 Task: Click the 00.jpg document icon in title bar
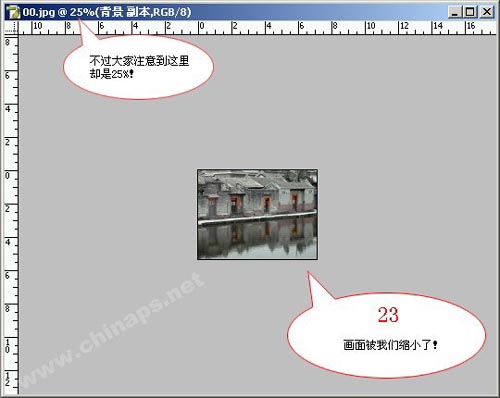[x=13, y=12]
